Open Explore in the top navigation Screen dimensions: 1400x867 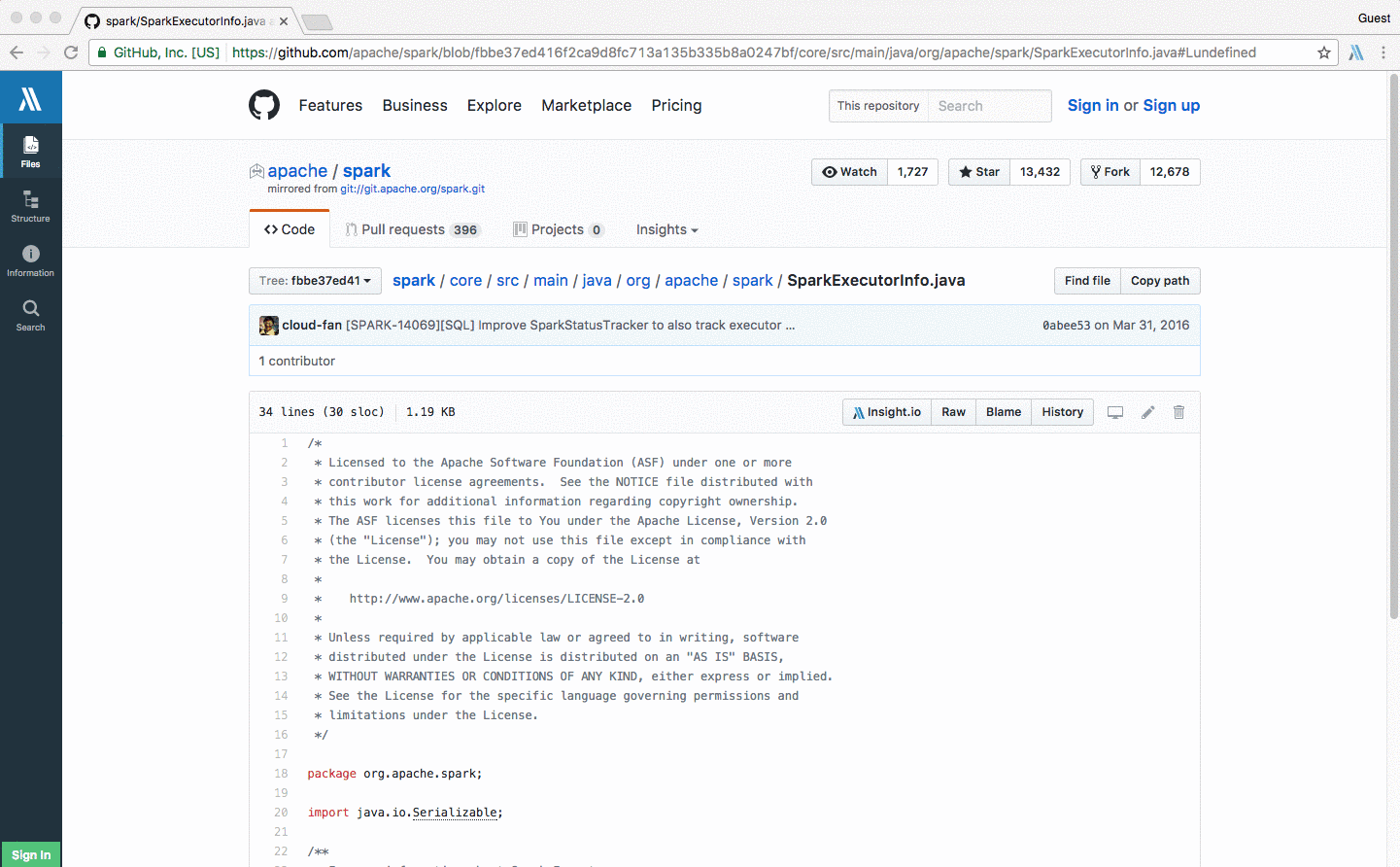(495, 105)
